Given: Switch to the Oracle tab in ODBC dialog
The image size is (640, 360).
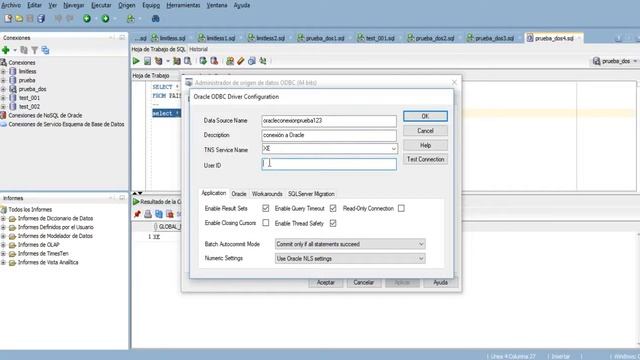Looking at the screenshot, I should pos(239,194).
